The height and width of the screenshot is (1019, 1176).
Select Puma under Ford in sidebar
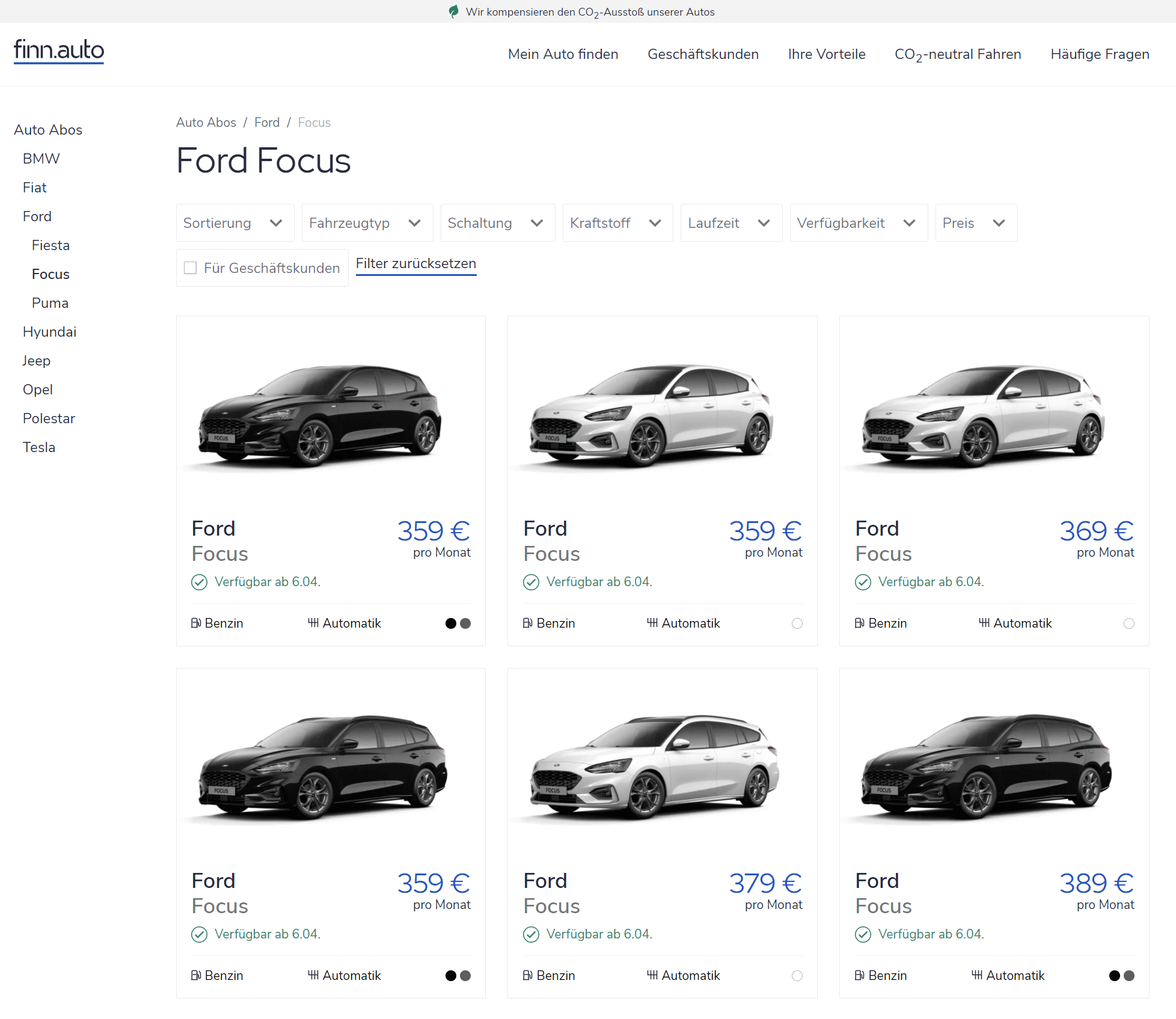[x=50, y=303]
